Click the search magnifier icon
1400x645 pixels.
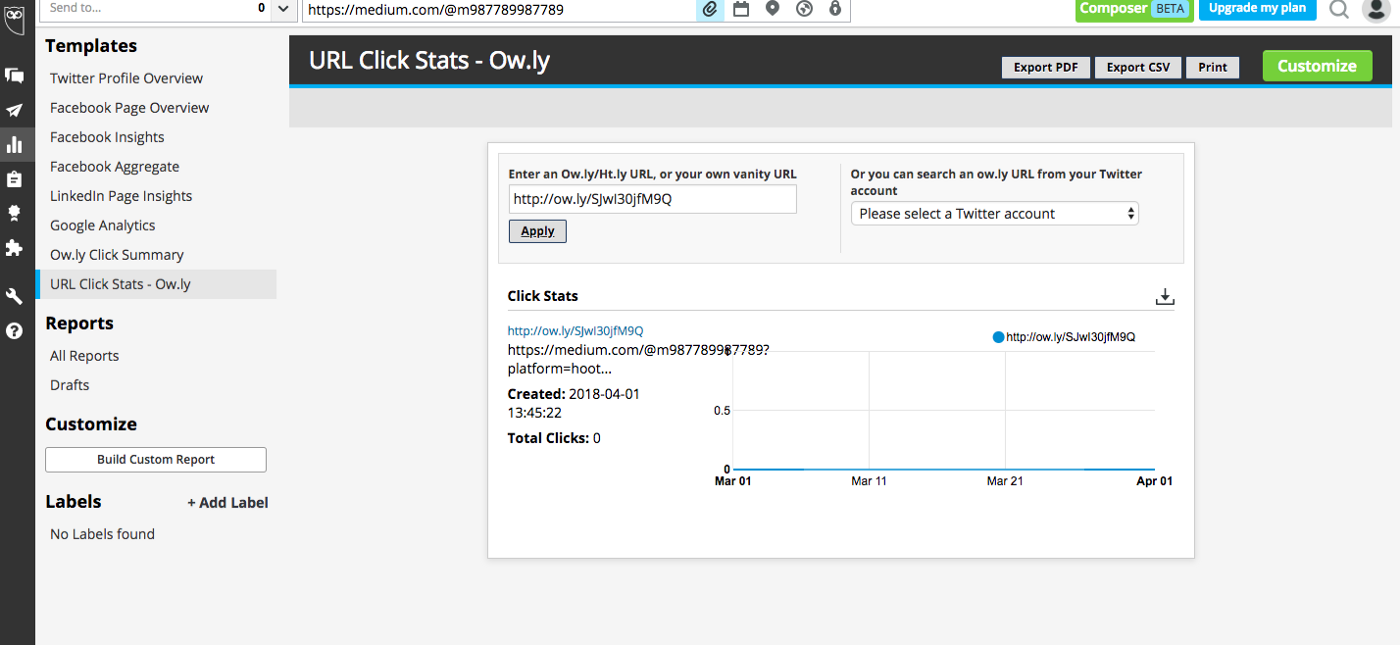(x=1339, y=10)
